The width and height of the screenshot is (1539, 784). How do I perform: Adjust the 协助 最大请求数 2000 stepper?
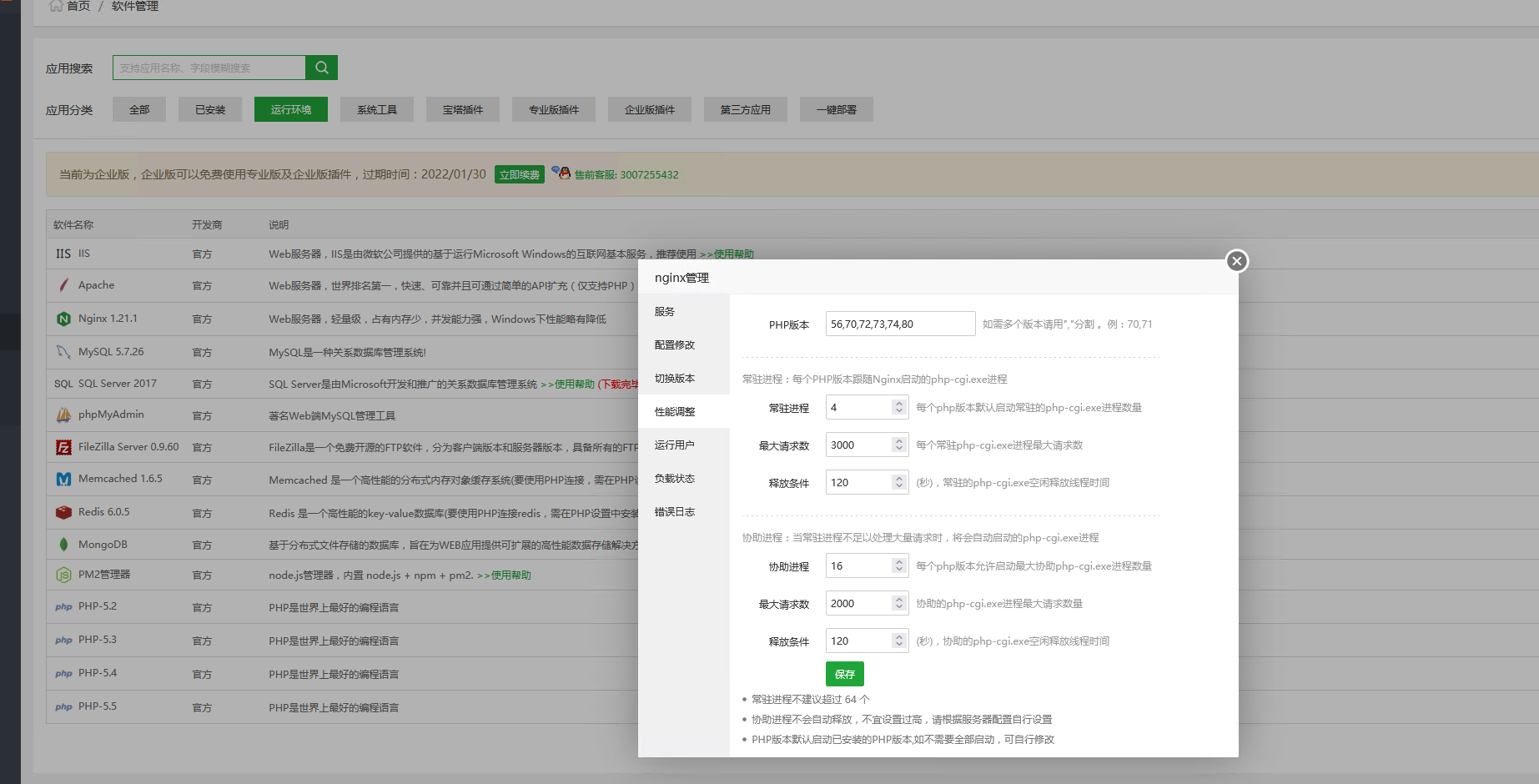(x=898, y=603)
